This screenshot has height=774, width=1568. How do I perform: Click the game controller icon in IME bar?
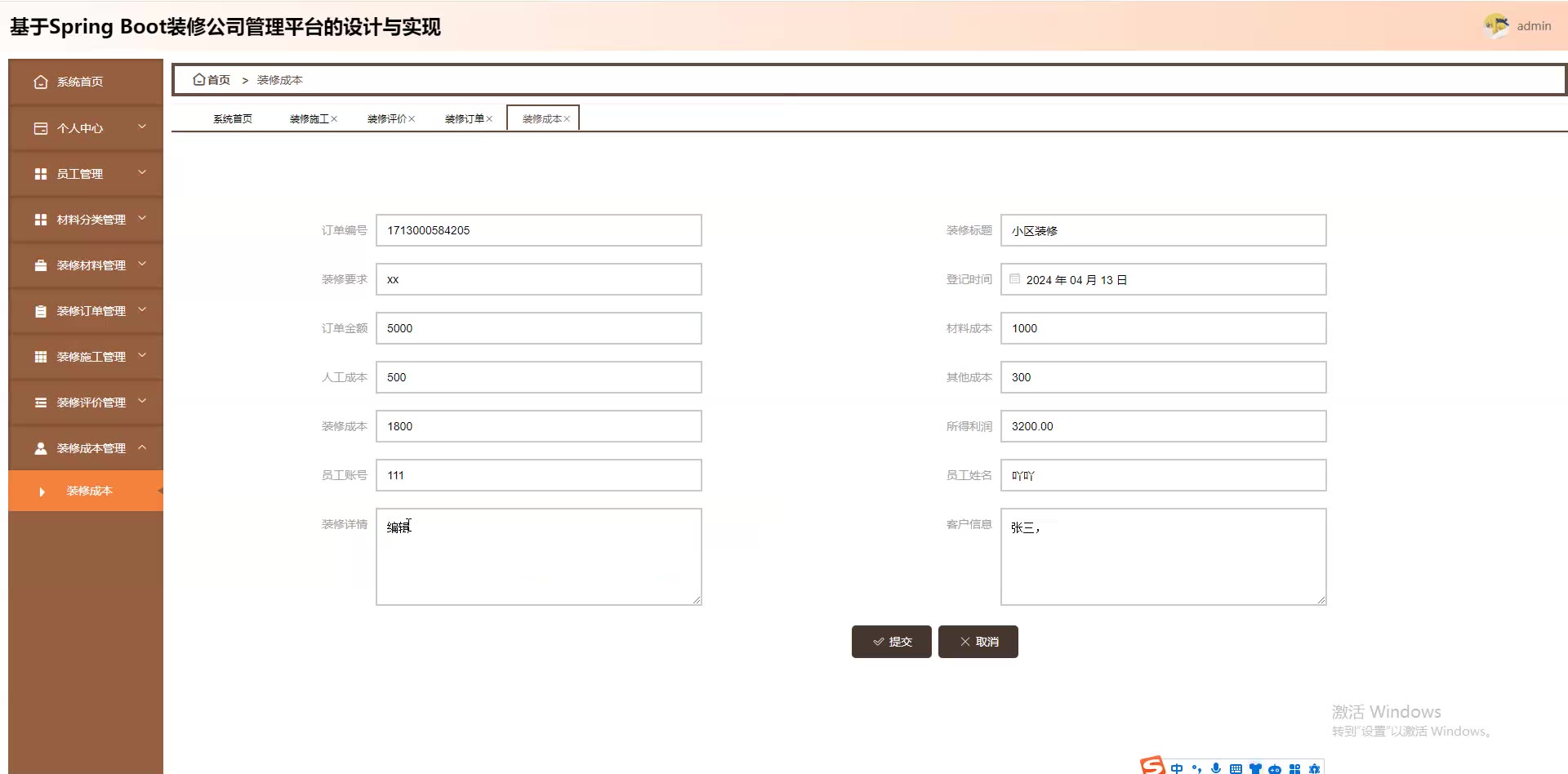(x=1275, y=769)
